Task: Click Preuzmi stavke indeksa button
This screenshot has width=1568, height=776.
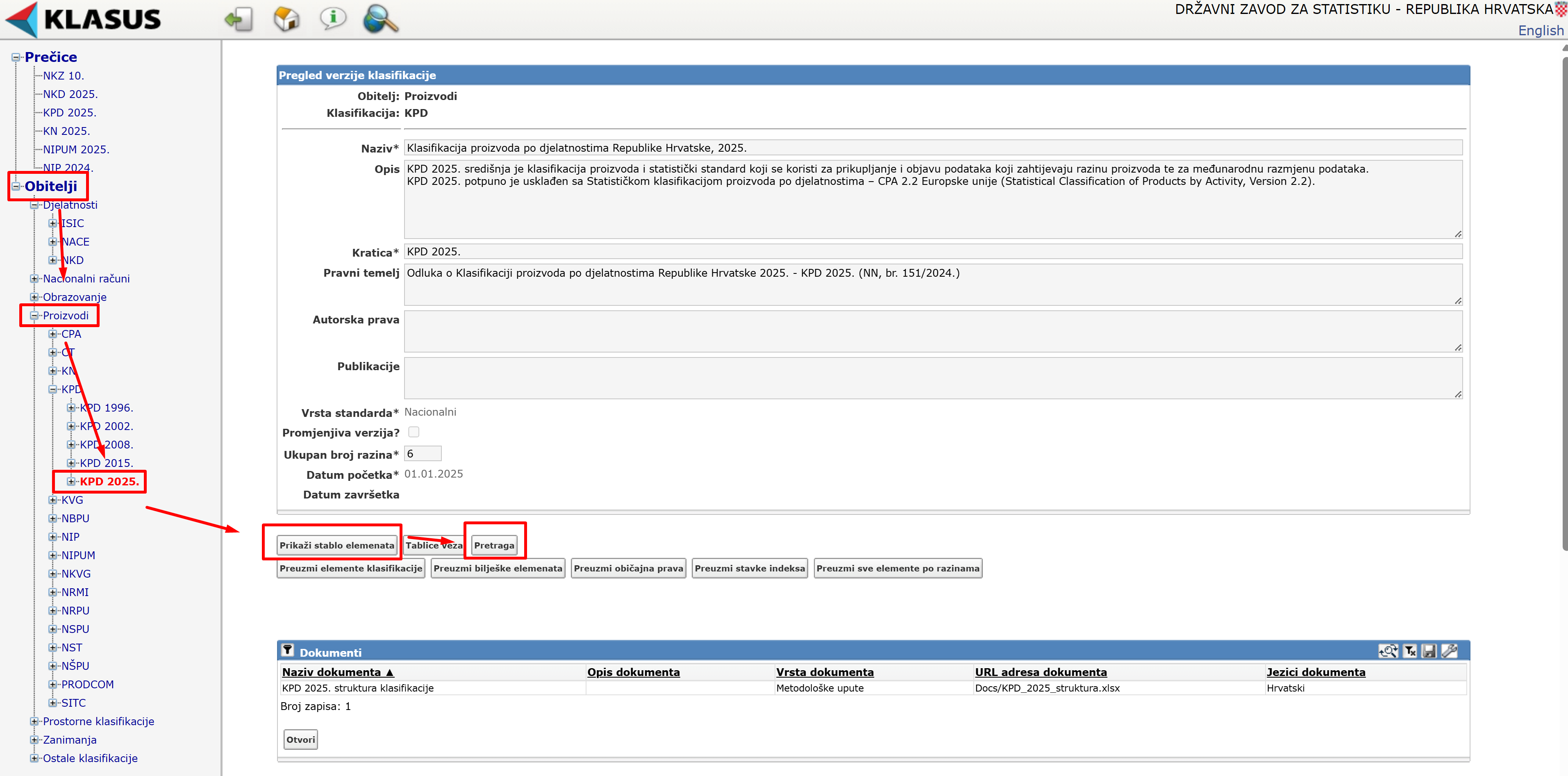Action: pyautogui.click(x=750, y=569)
